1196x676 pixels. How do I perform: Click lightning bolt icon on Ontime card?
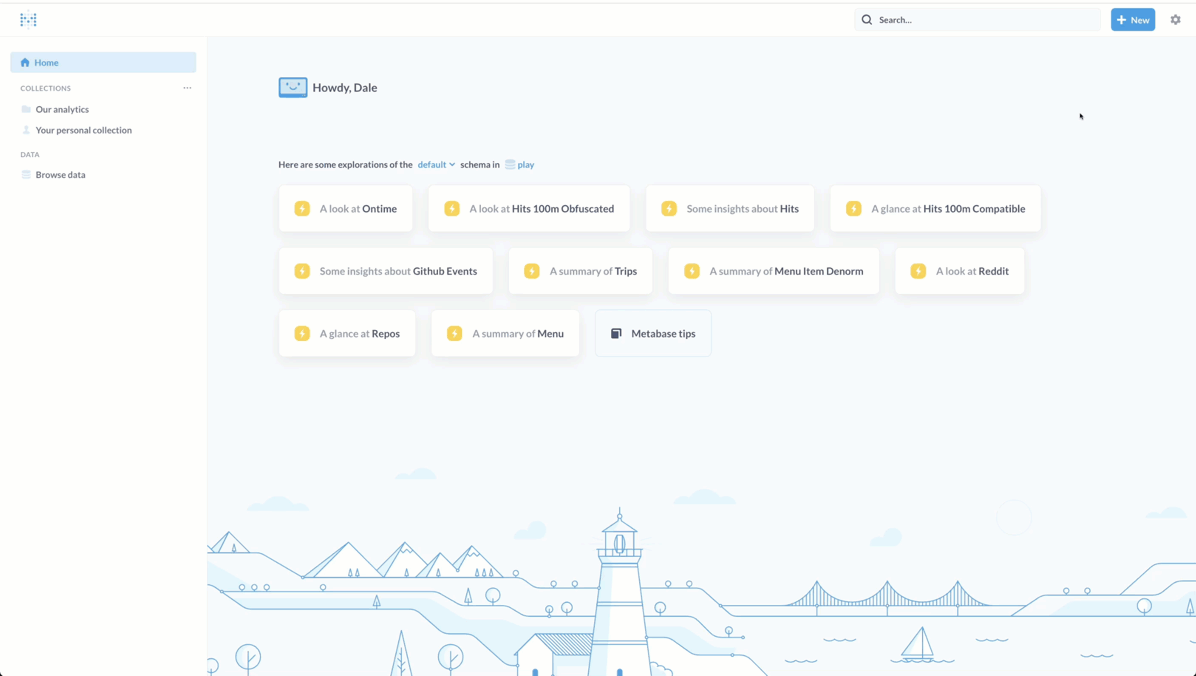(302, 209)
